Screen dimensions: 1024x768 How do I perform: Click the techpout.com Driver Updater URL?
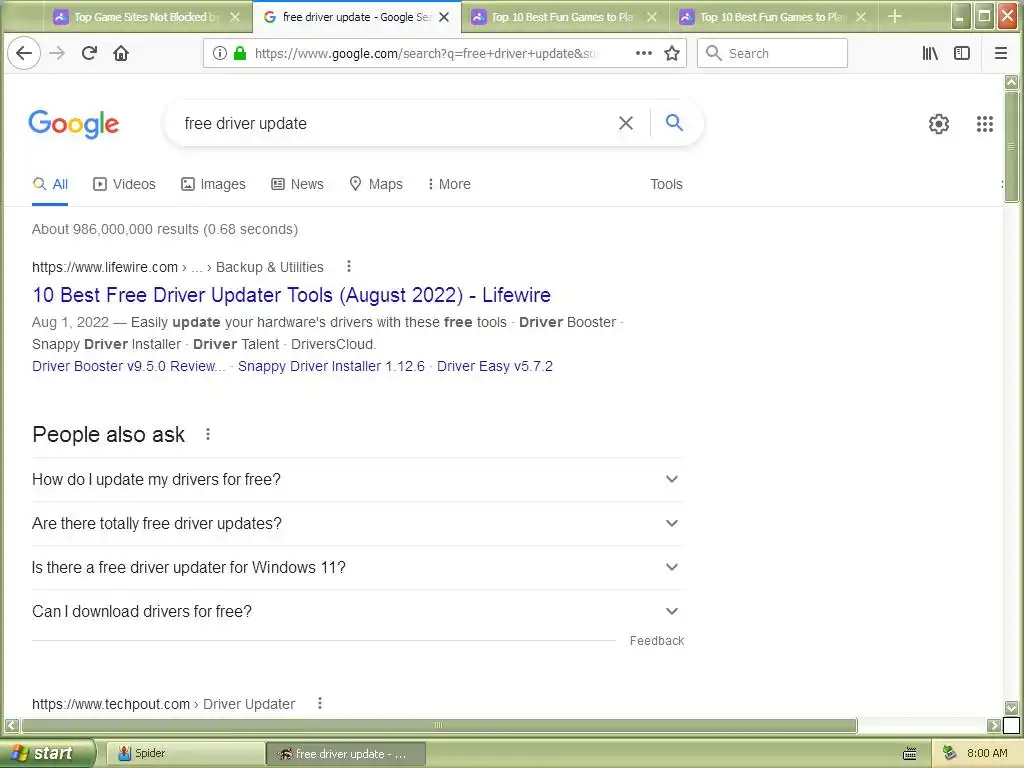click(x=163, y=704)
